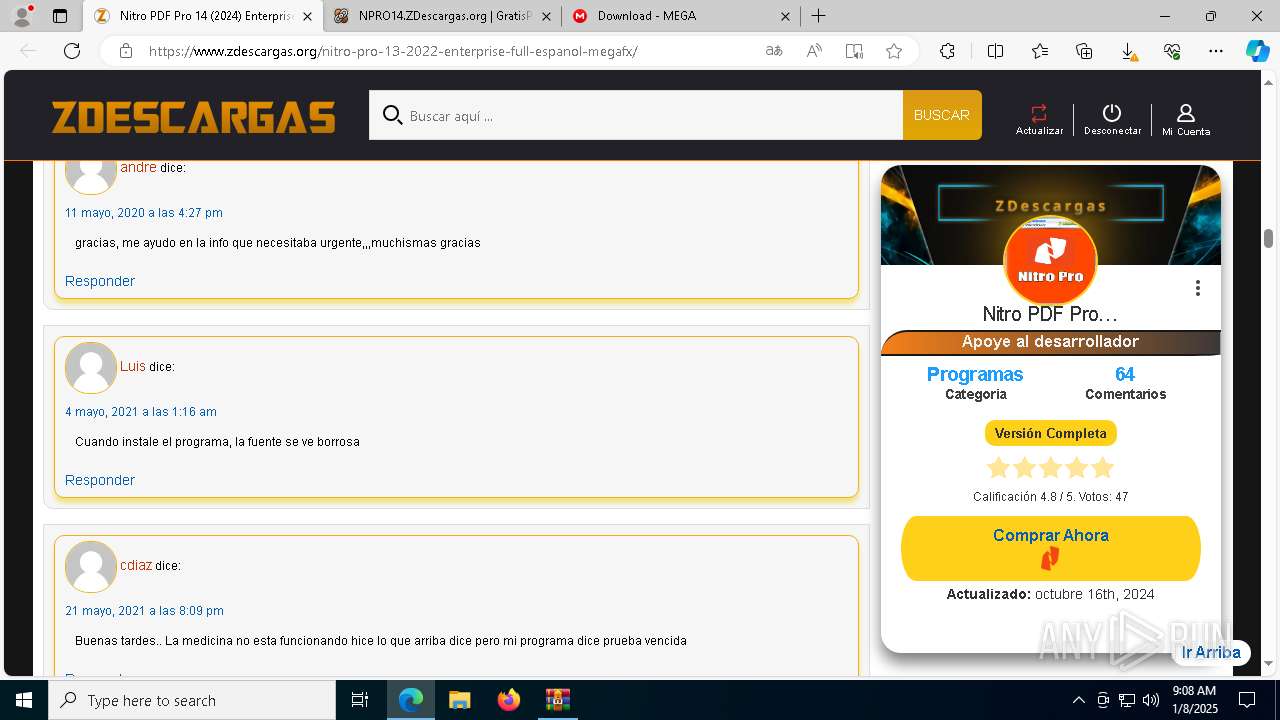Image resolution: width=1280 pixels, height=720 pixels.
Task: Open the translate page icon
Action: [774, 51]
